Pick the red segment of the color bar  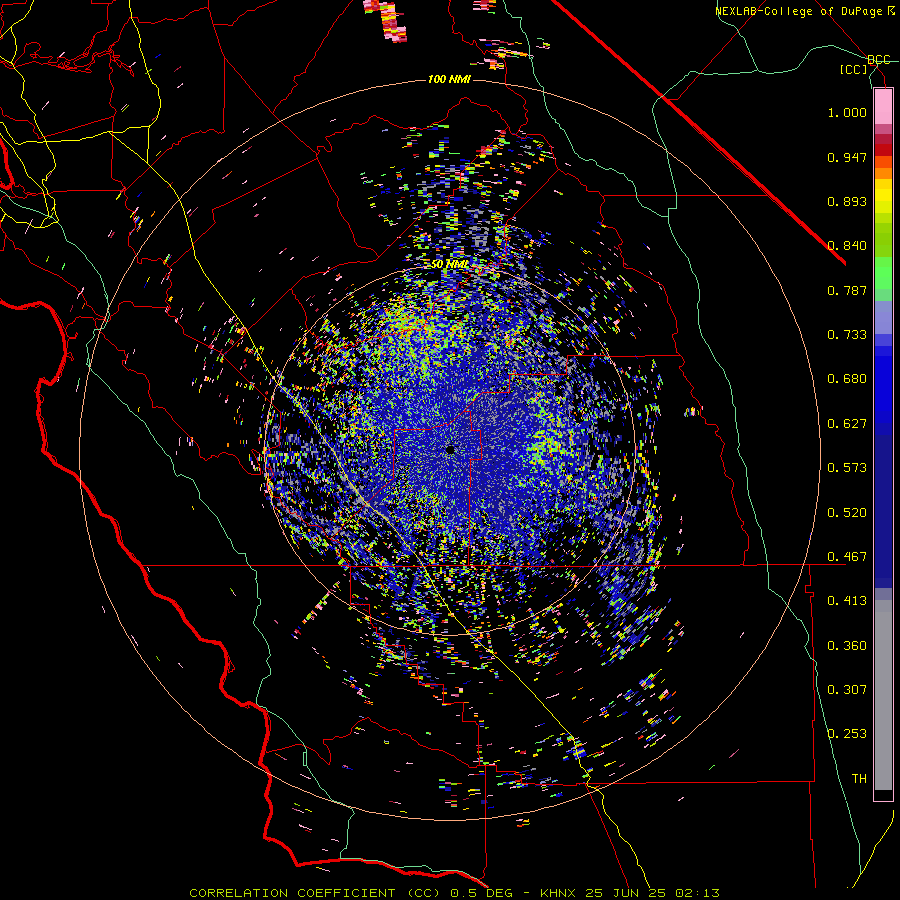[883, 150]
